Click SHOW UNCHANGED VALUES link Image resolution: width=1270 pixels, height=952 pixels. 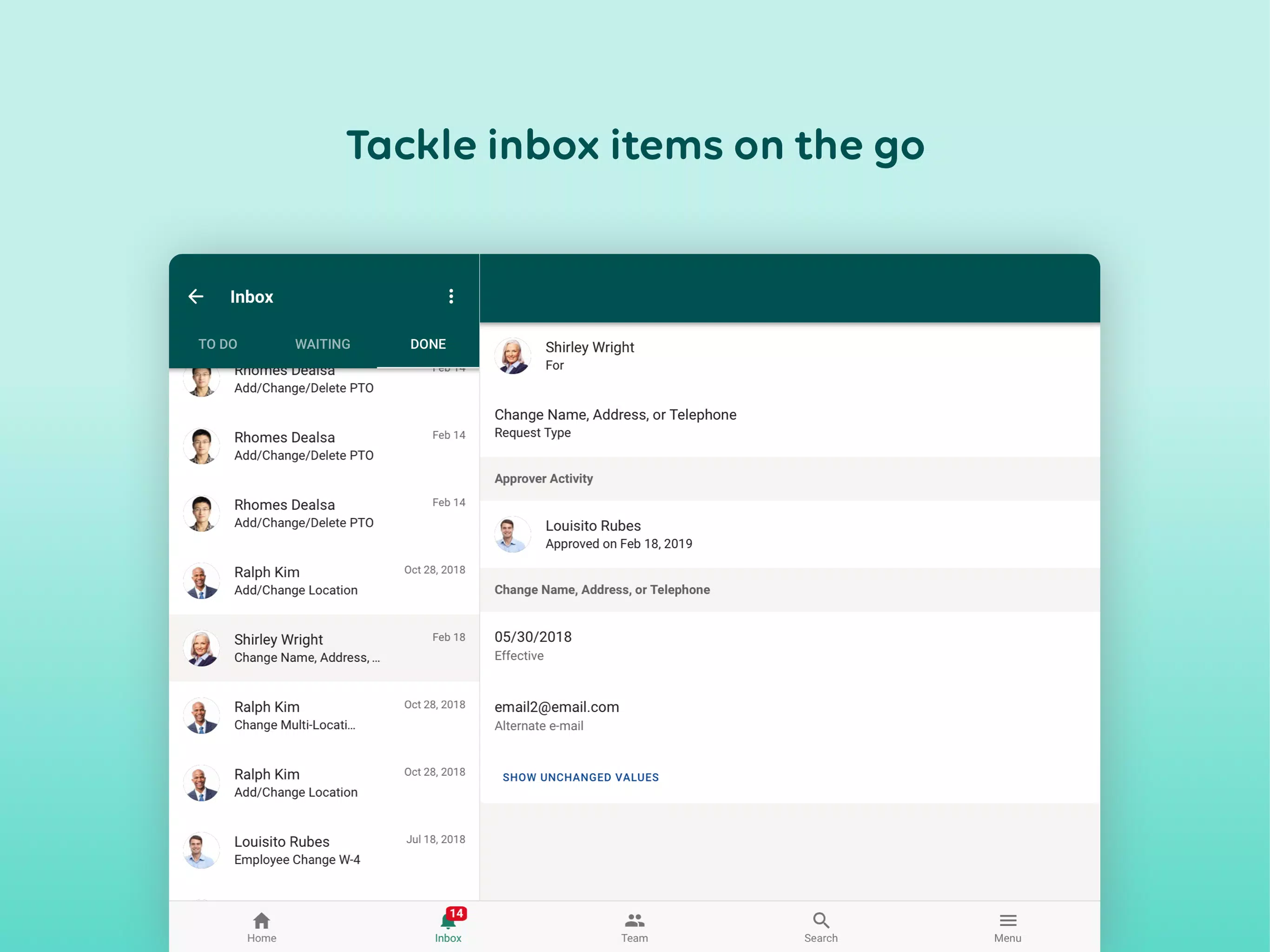click(x=581, y=777)
